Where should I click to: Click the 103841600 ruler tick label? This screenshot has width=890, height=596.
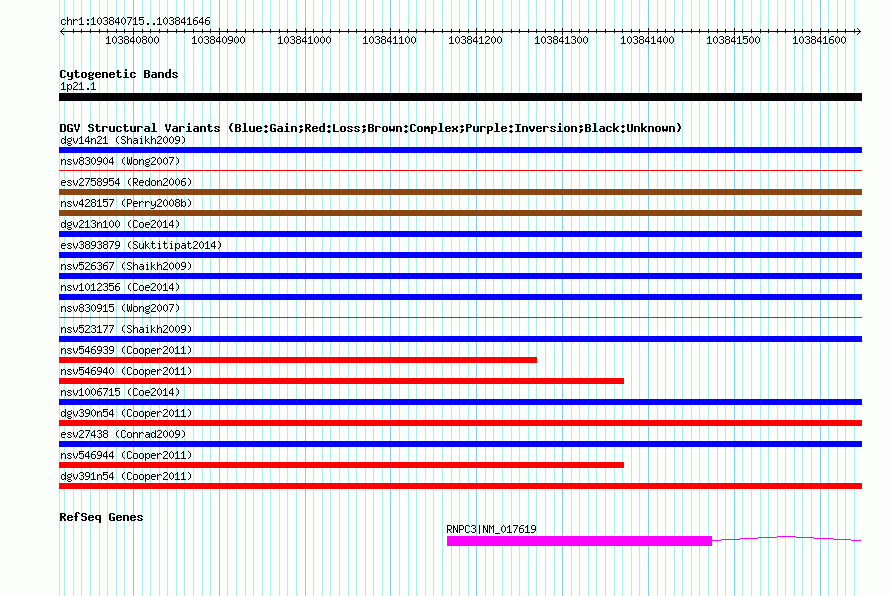(819, 40)
